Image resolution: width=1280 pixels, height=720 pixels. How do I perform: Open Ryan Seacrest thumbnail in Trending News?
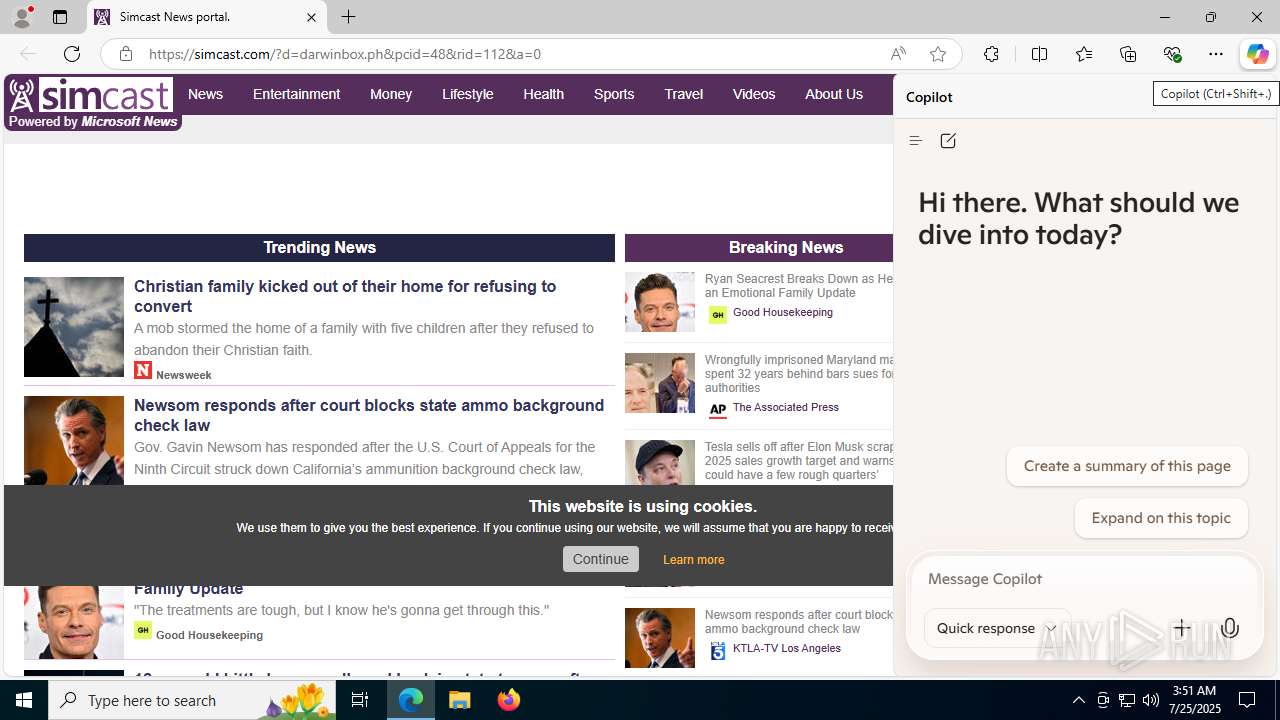74,622
